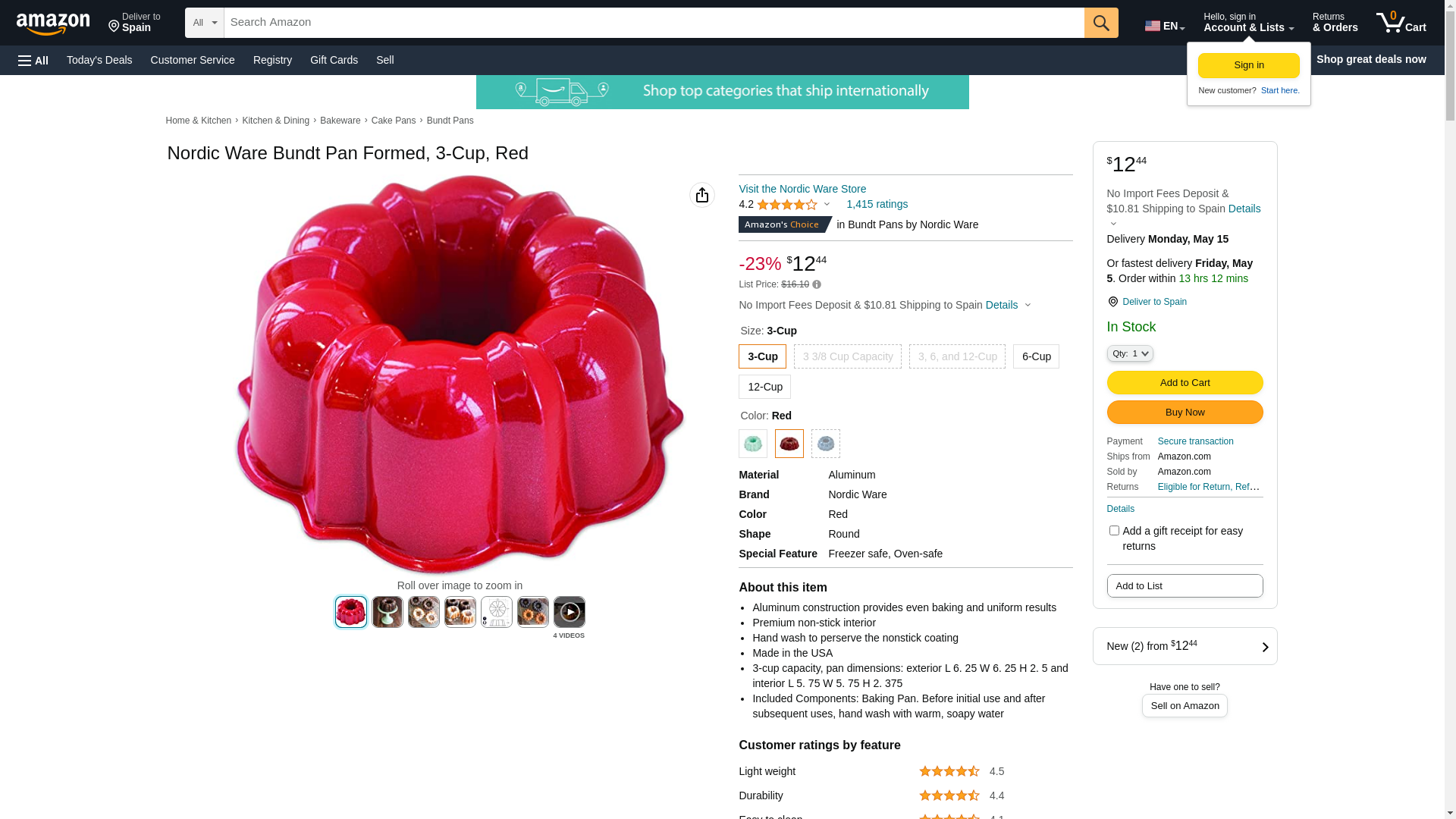The height and width of the screenshot is (819, 1456).
Task: Click the share icon on product image
Action: (x=701, y=195)
